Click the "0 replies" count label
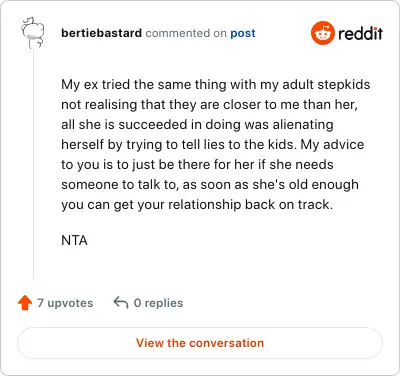 click(158, 303)
